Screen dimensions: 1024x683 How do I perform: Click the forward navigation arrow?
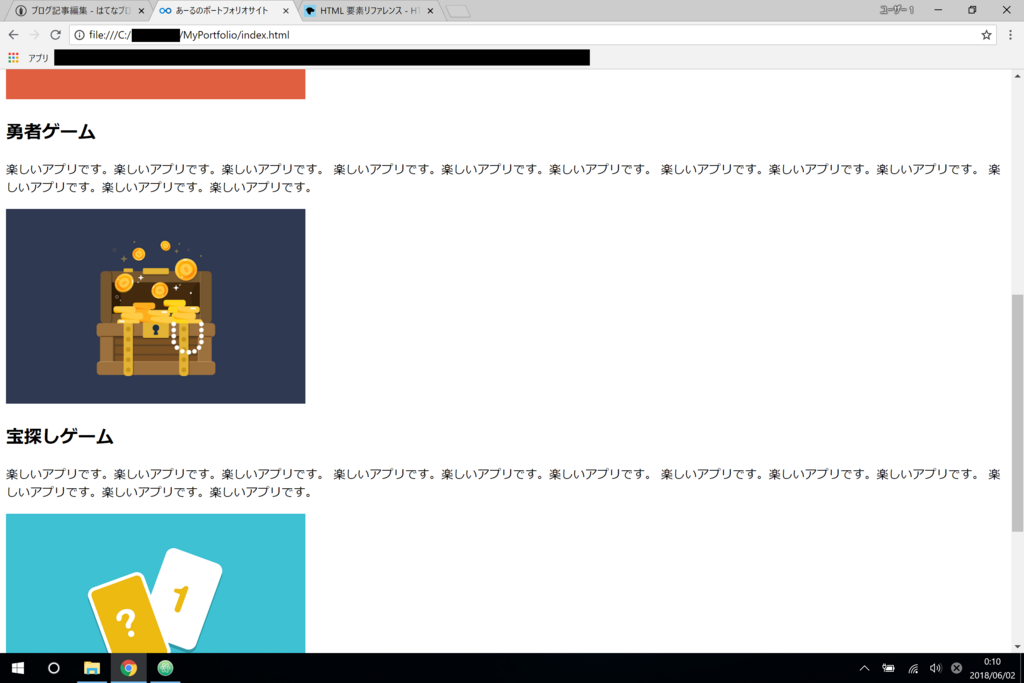(36, 34)
